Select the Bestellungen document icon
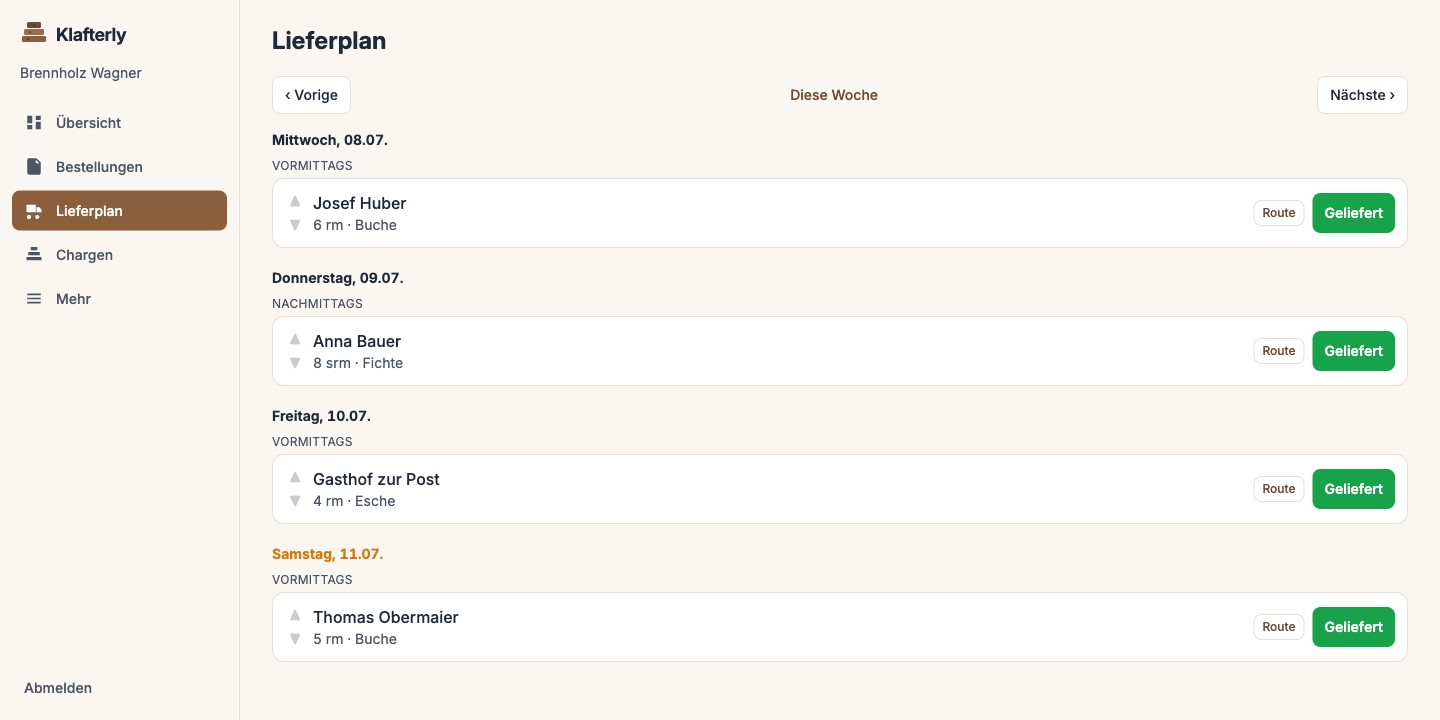 click(x=34, y=167)
